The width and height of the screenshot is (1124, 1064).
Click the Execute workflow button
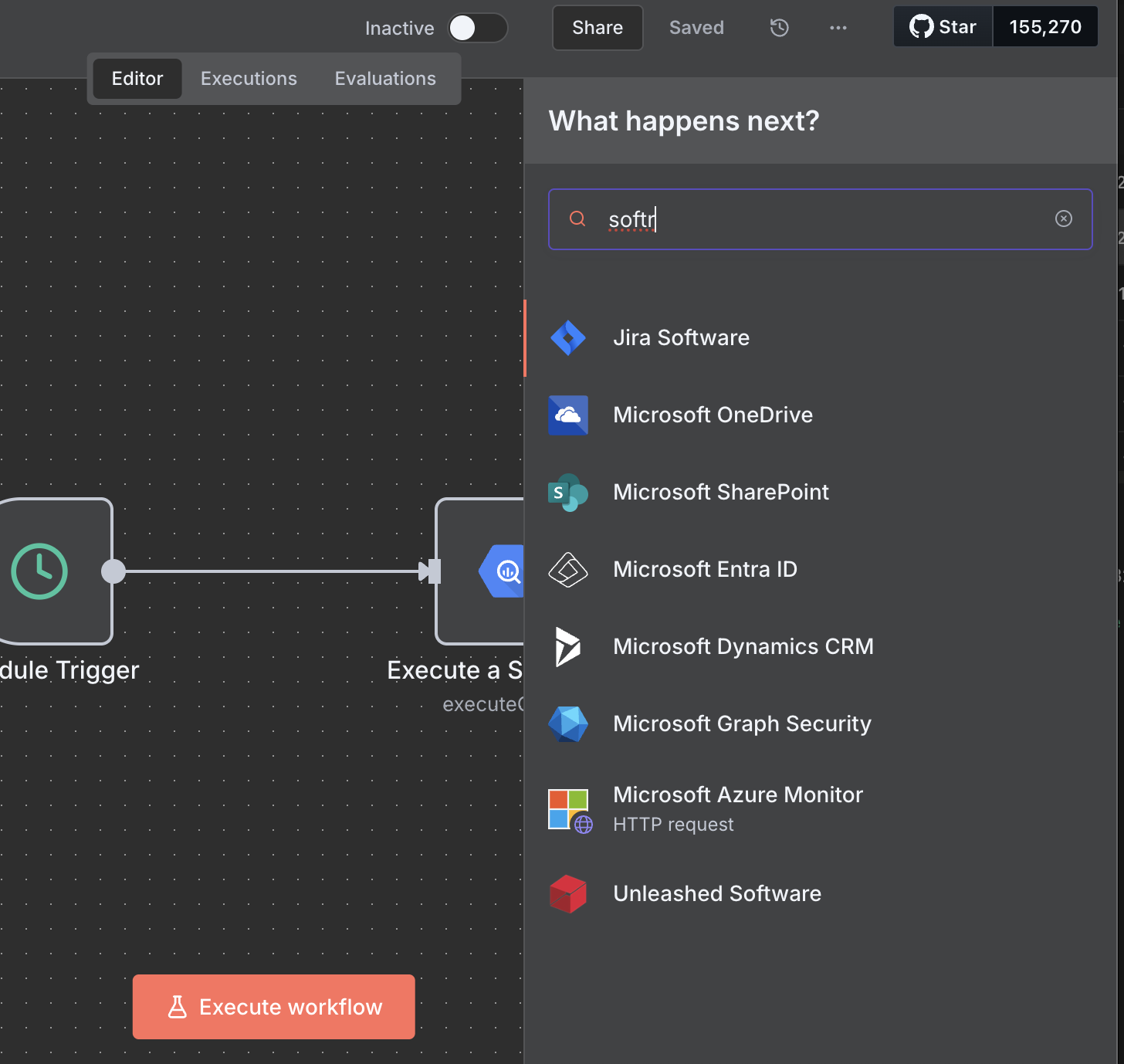click(273, 1007)
